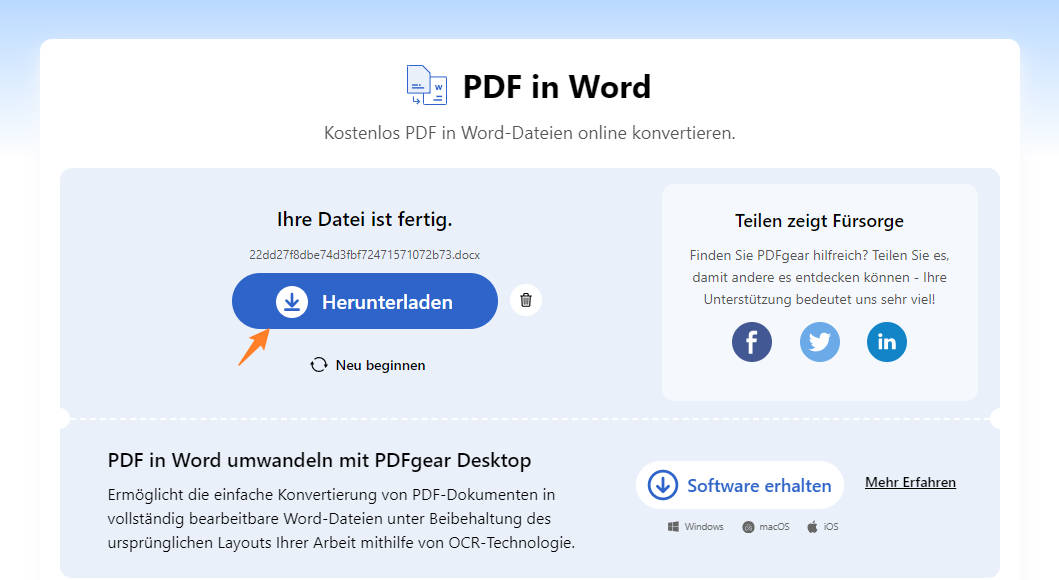Click the Kostenlos PDF in Word-Dateien subtitle

(x=530, y=133)
